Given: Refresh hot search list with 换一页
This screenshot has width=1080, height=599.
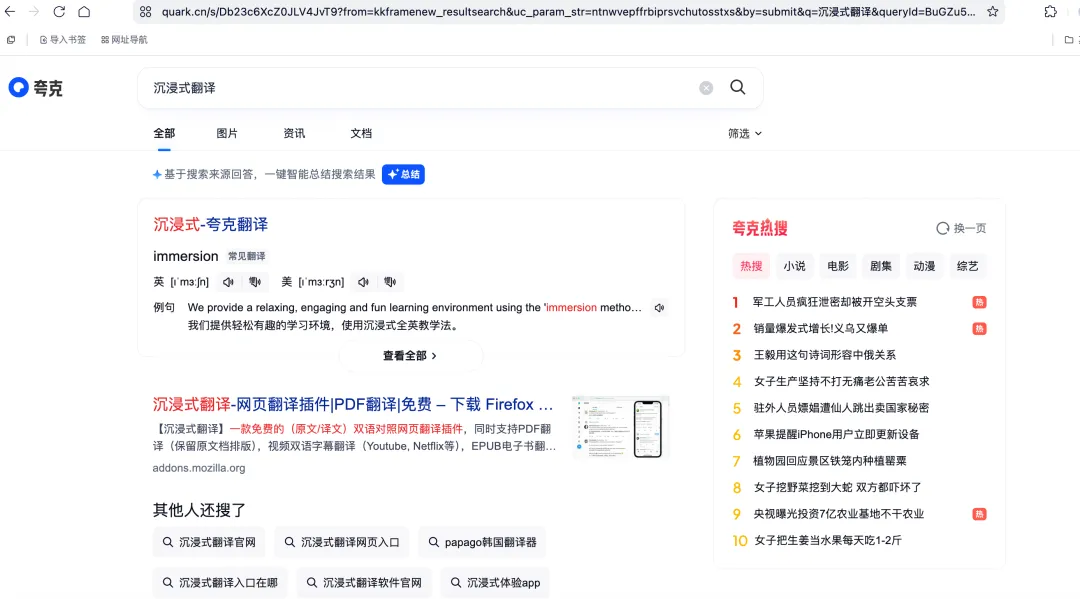Looking at the screenshot, I should click(x=961, y=228).
